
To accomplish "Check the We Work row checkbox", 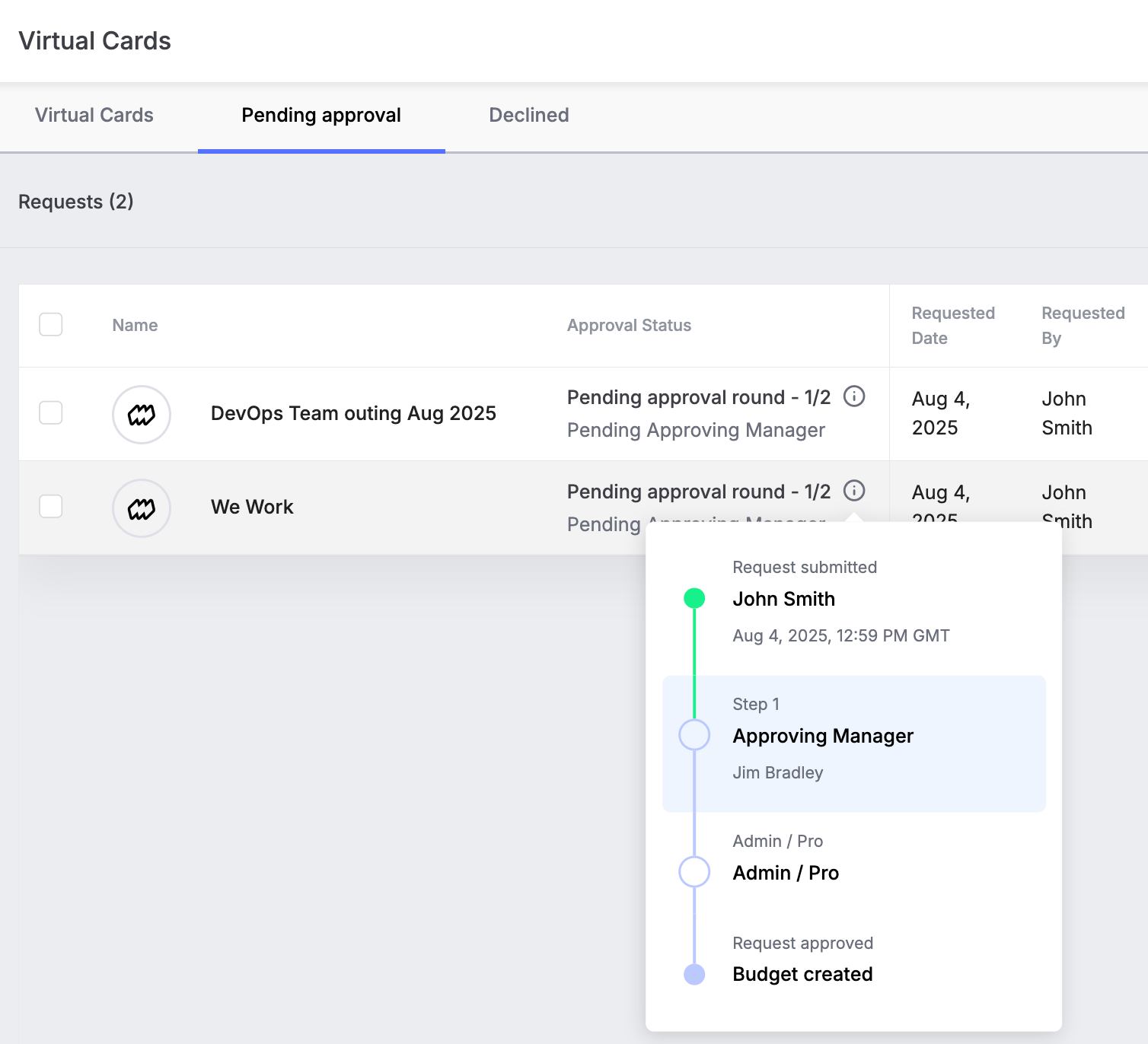I will 51,506.
